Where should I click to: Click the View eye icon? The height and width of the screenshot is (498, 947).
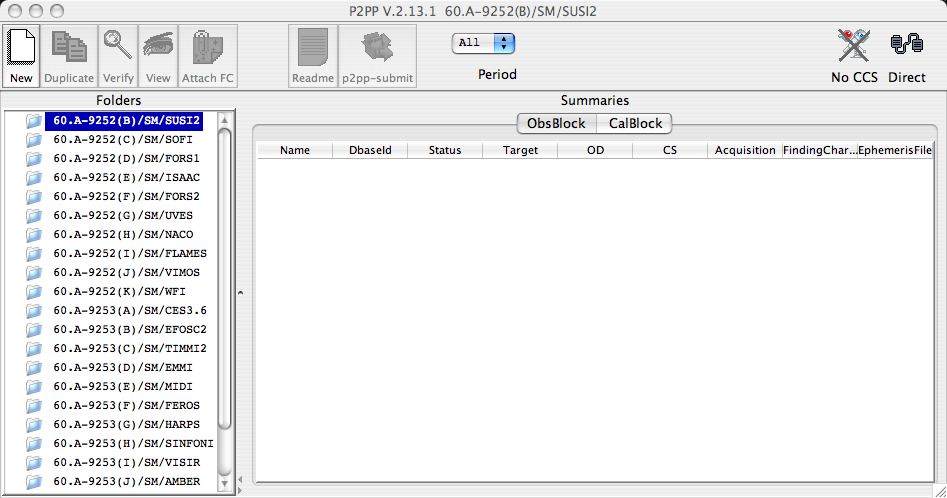(158, 56)
